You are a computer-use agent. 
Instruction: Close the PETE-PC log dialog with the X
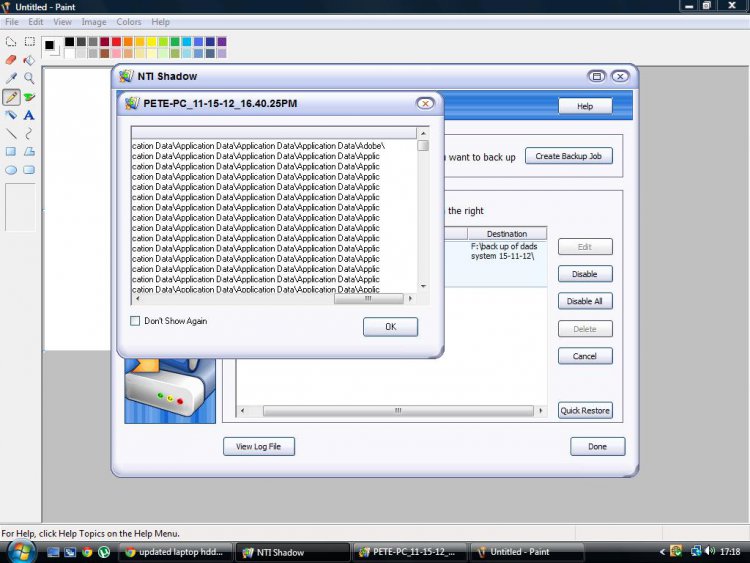pos(425,103)
